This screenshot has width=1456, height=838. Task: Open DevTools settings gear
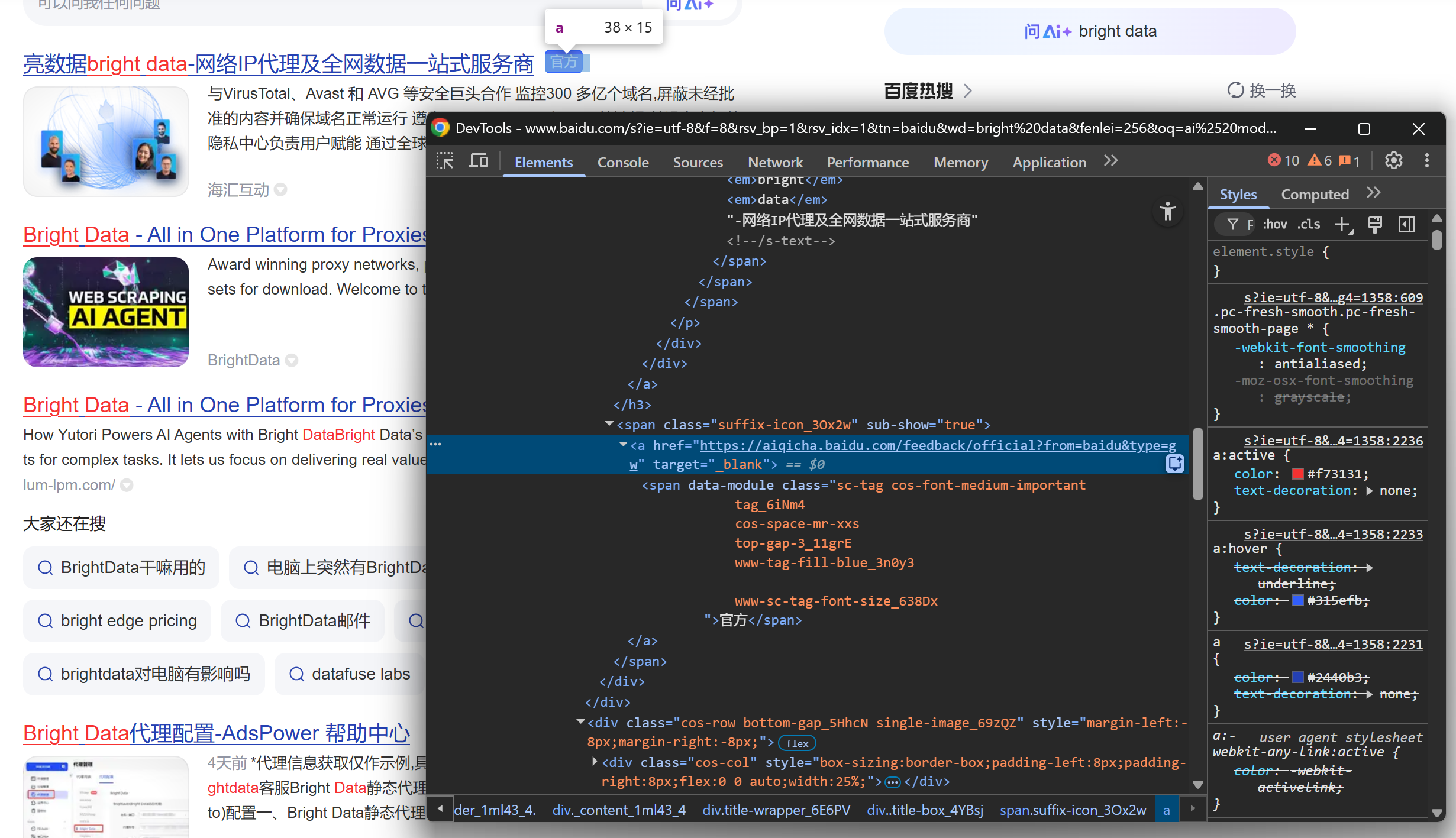pyautogui.click(x=1393, y=160)
